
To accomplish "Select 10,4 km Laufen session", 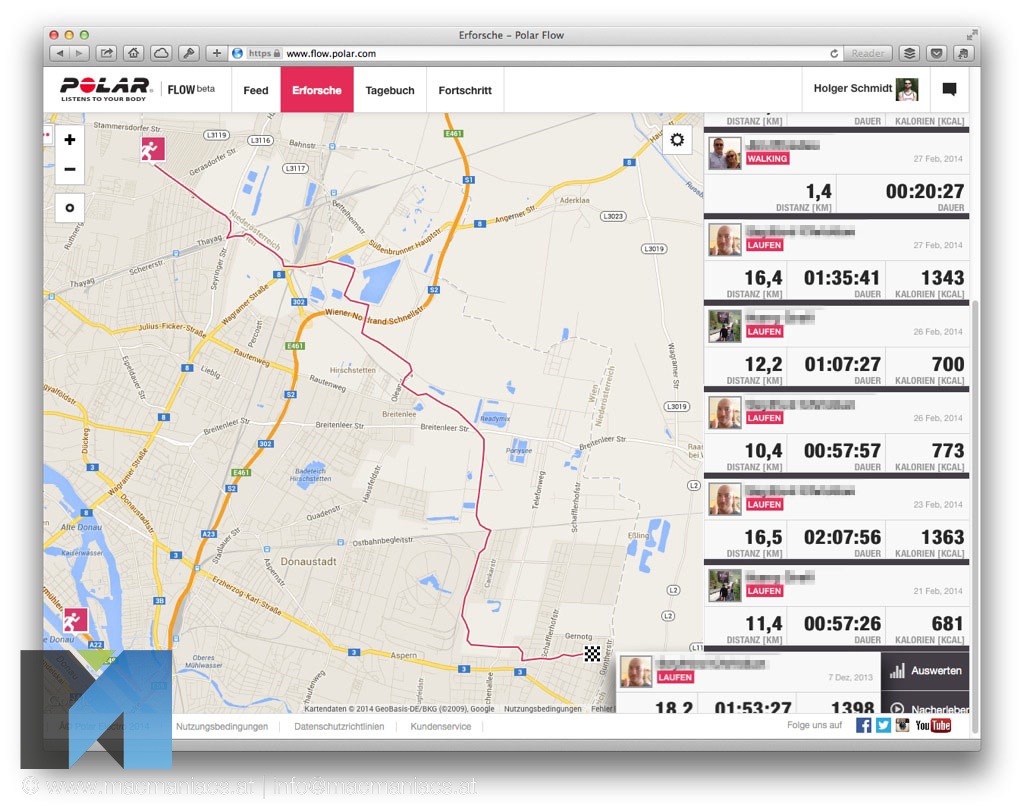I will (x=837, y=433).
